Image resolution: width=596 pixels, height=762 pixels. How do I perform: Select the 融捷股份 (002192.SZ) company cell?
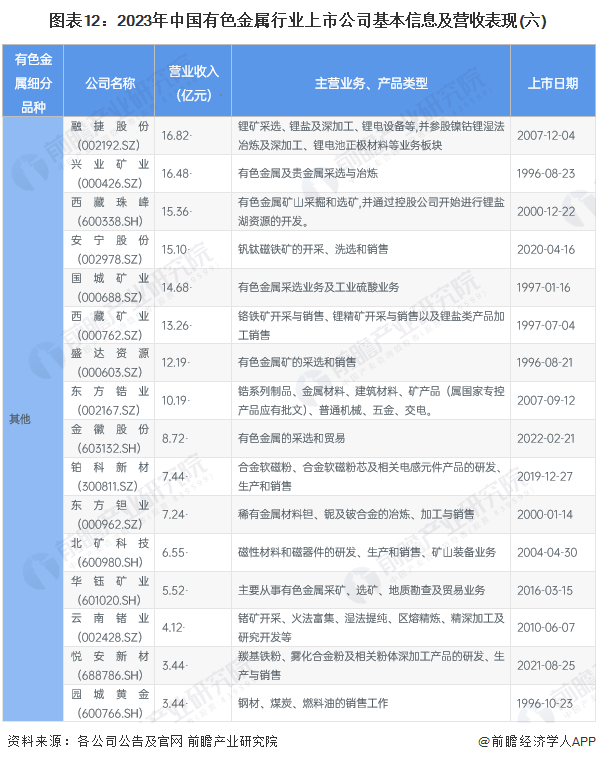tap(109, 136)
